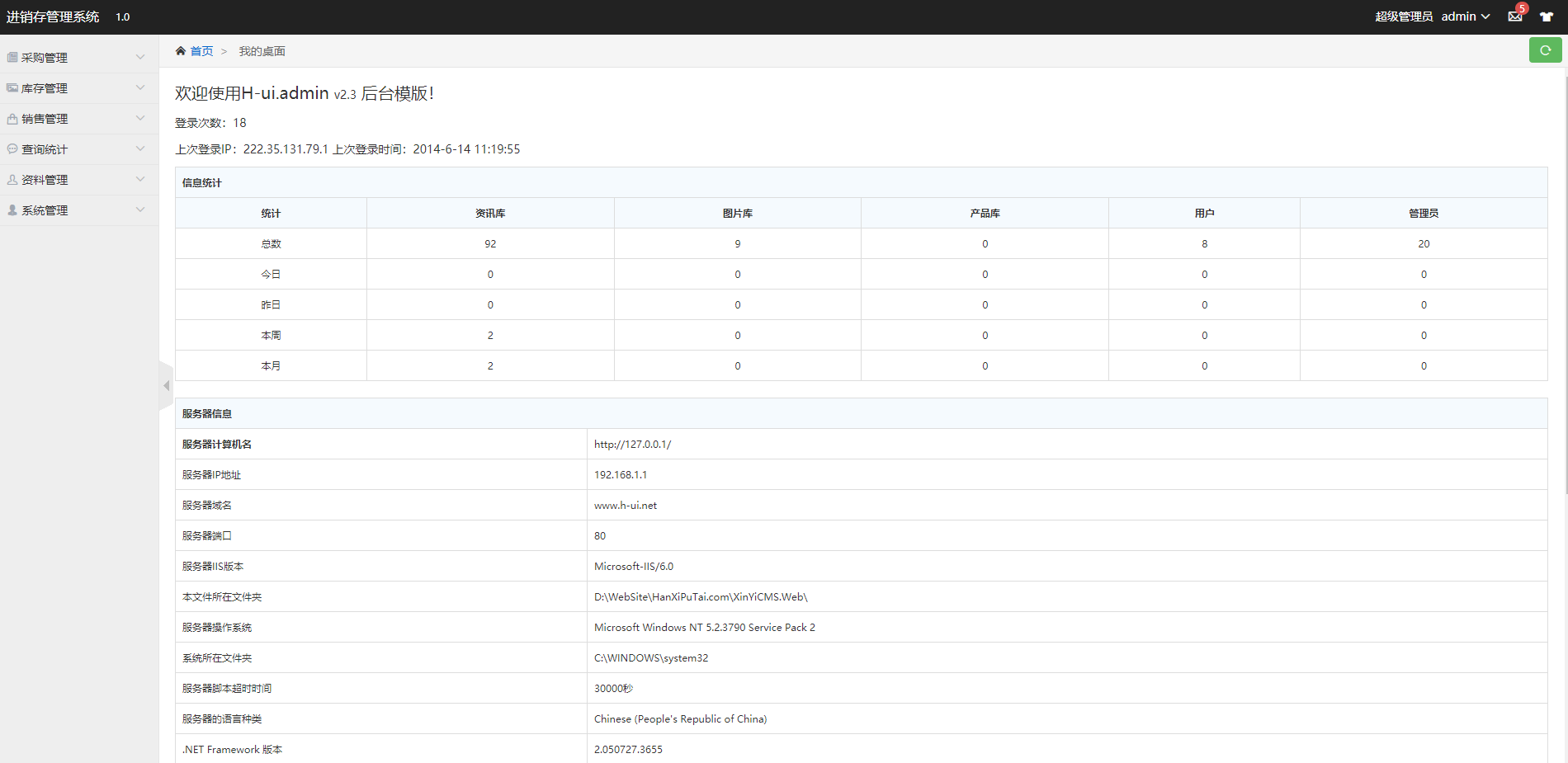The height and width of the screenshot is (763, 1568).
Task: Click the home icon in breadcrumb
Action: [181, 51]
